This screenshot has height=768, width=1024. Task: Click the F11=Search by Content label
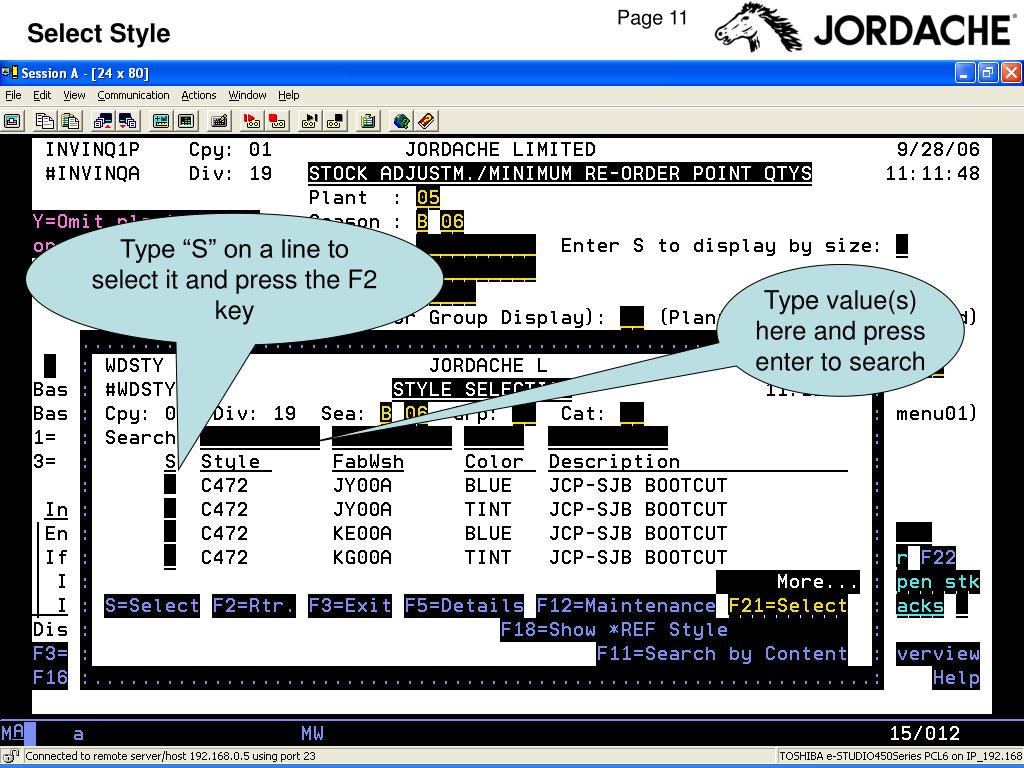pyautogui.click(x=722, y=654)
